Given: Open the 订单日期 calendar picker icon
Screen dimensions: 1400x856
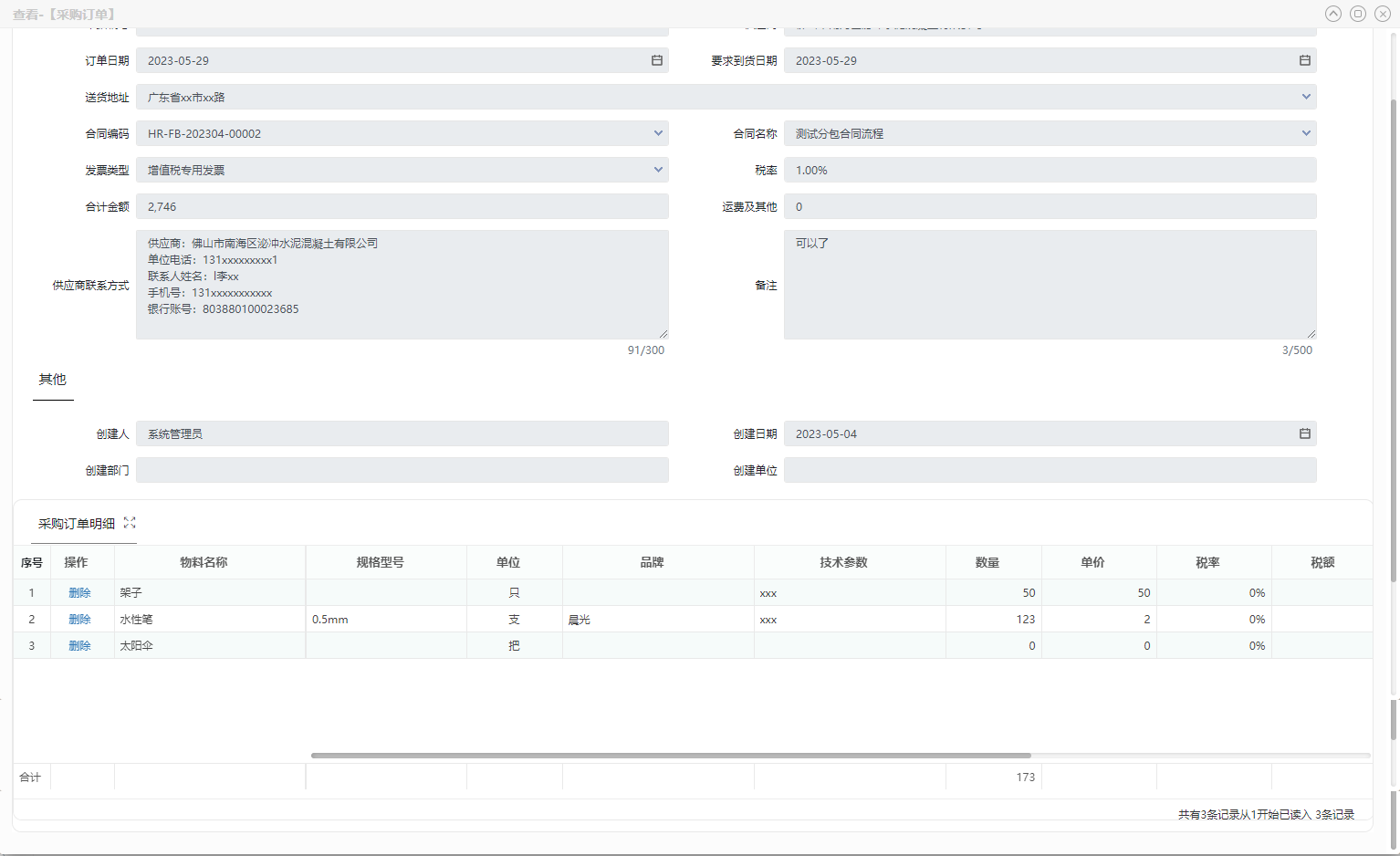Looking at the screenshot, I should coord(656,60).
